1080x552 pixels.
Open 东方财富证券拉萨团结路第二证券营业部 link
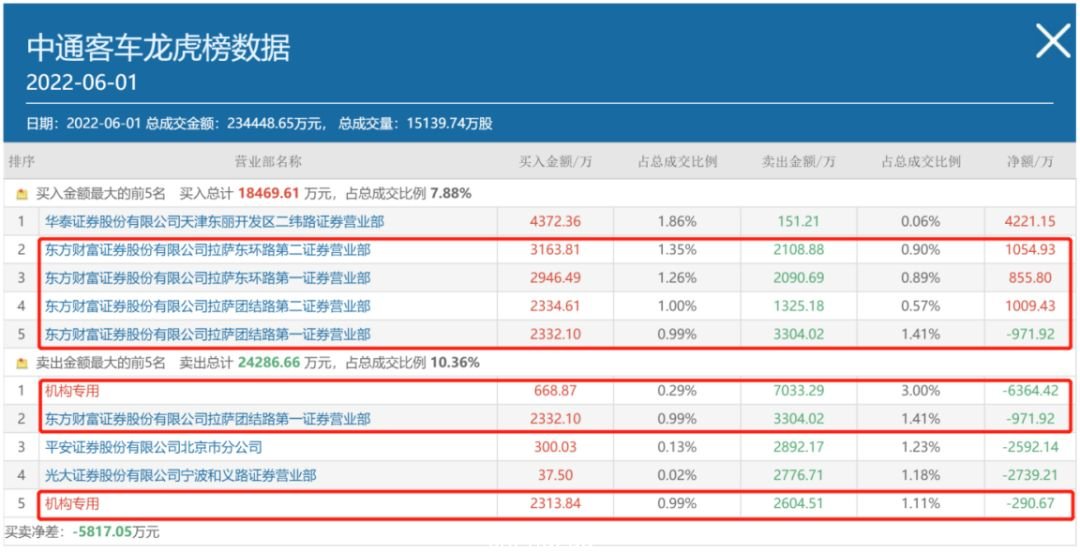point(207,307)
